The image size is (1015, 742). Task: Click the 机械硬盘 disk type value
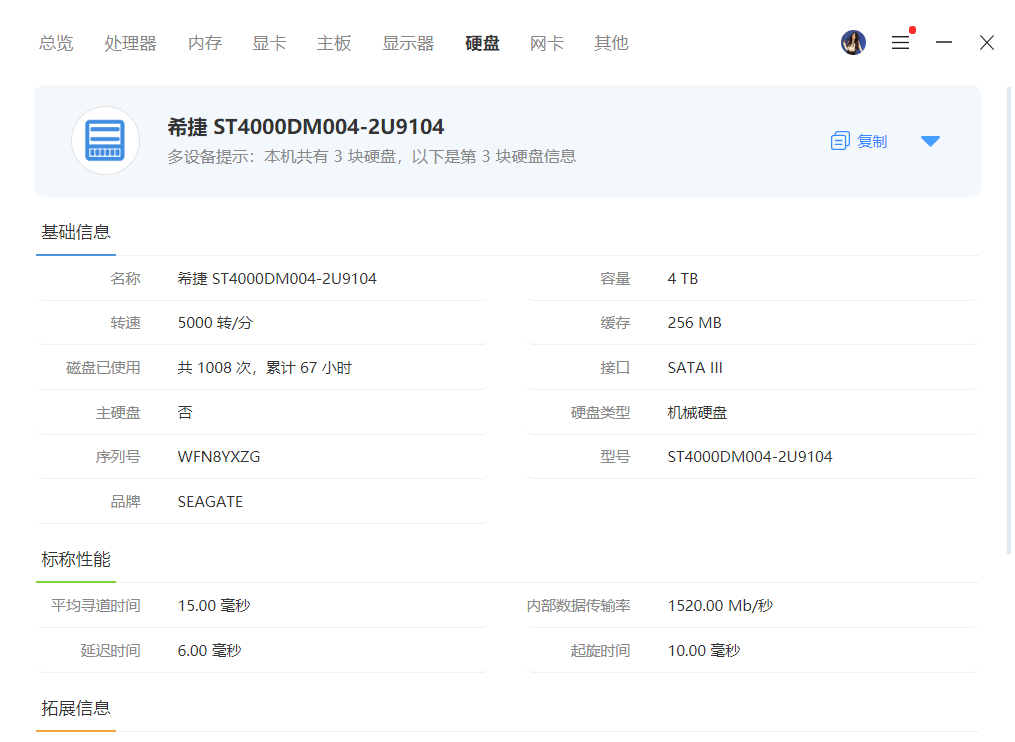(x=697, y=412)
